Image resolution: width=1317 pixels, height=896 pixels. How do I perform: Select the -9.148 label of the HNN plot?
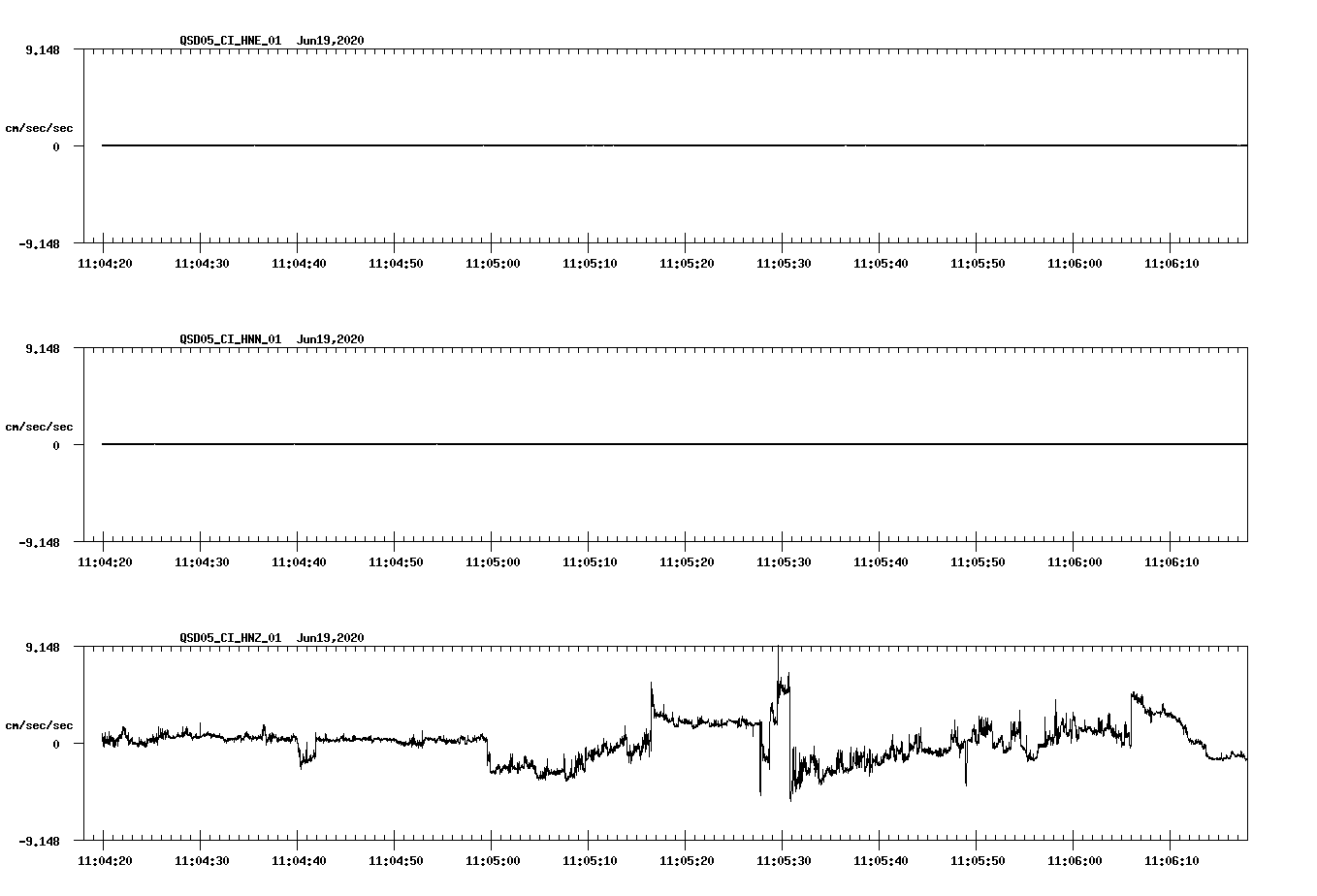[x=39, y=542]
